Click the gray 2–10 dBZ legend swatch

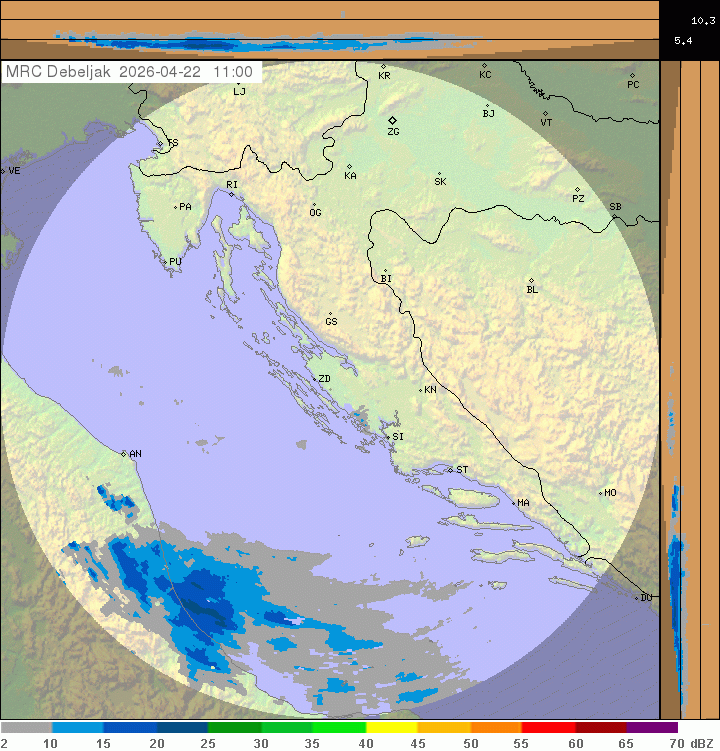(x=26, y=728)
